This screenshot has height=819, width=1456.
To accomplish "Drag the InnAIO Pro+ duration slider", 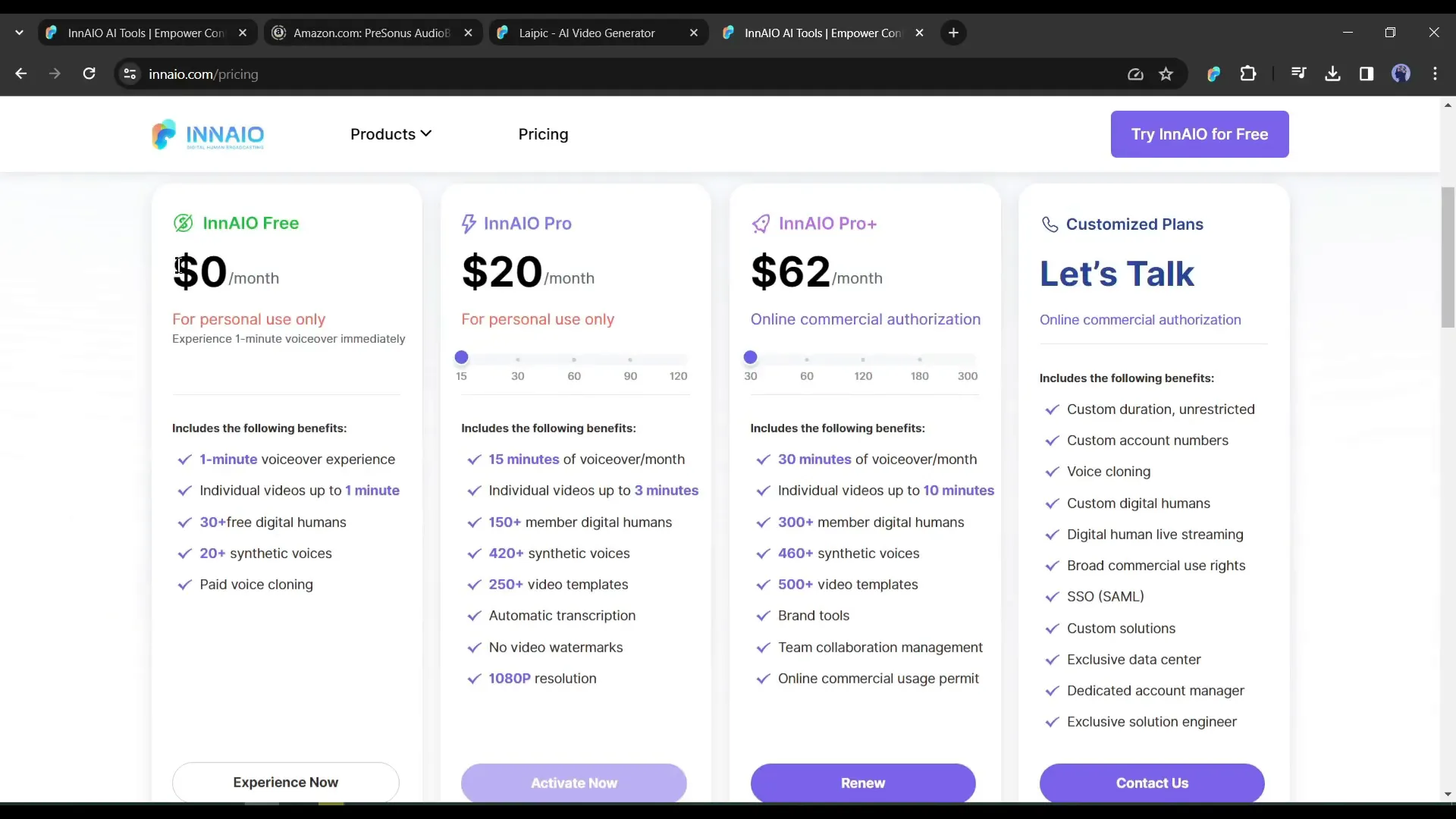I will [x=751, y=357].
